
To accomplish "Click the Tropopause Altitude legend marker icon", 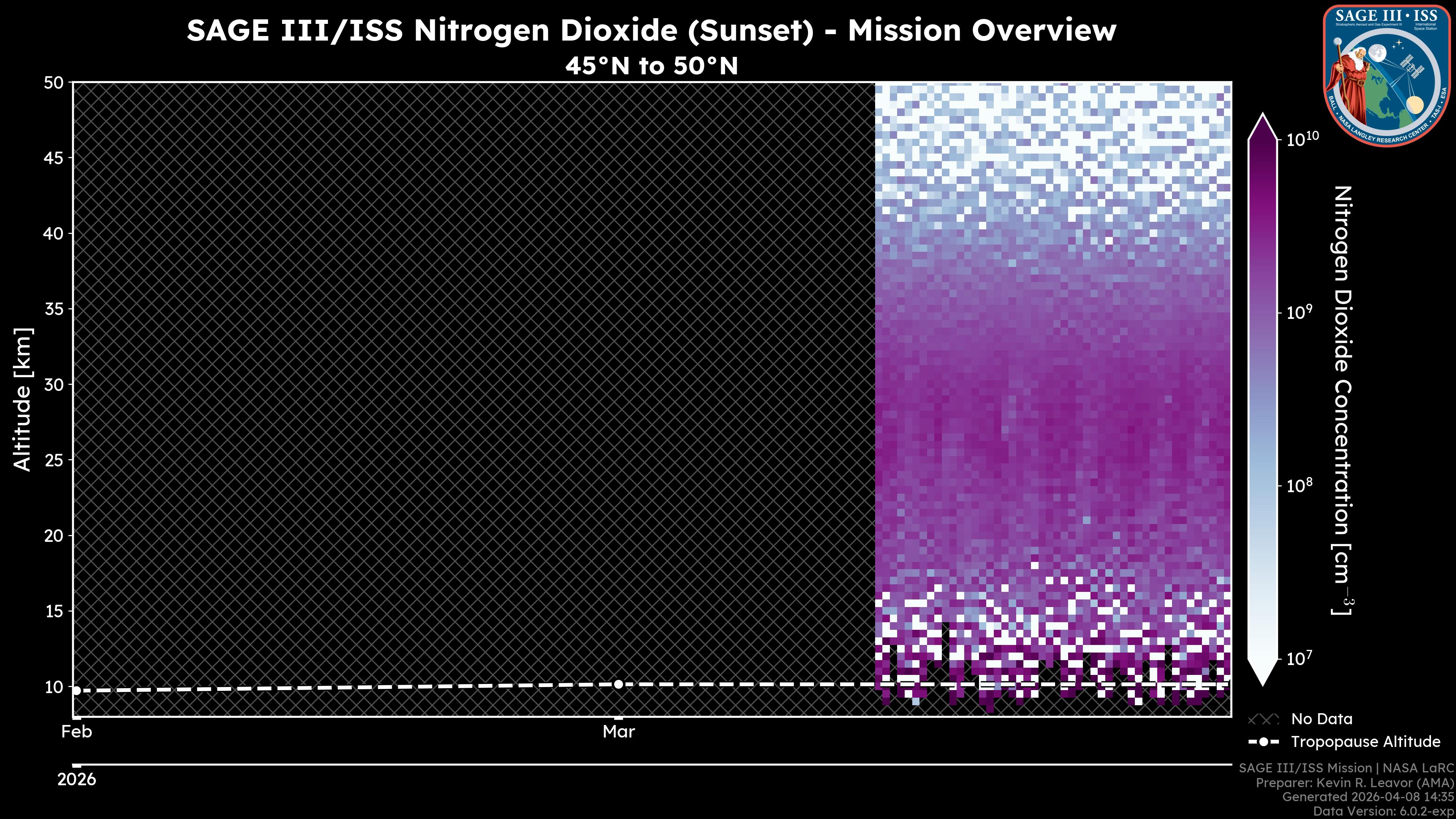I will point(1263,742).
